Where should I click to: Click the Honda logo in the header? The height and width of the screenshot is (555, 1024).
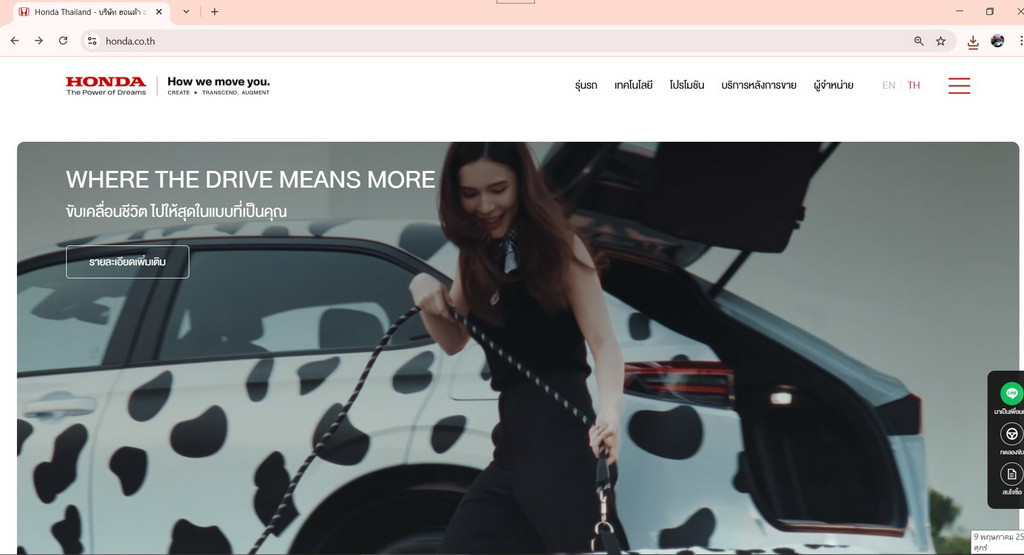[x=106, y=86]
